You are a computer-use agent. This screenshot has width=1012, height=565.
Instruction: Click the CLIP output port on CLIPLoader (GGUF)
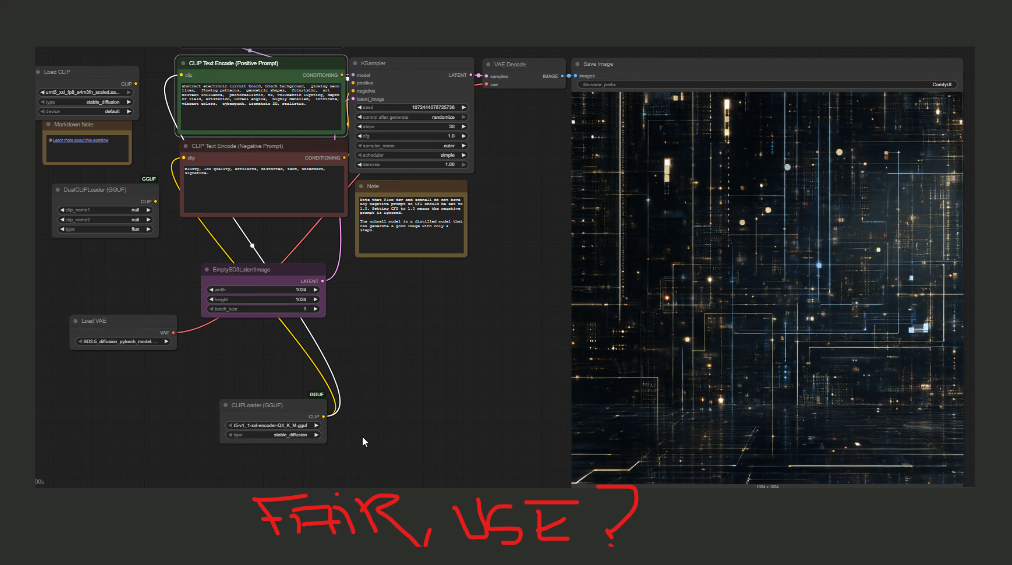coord(324,416)
